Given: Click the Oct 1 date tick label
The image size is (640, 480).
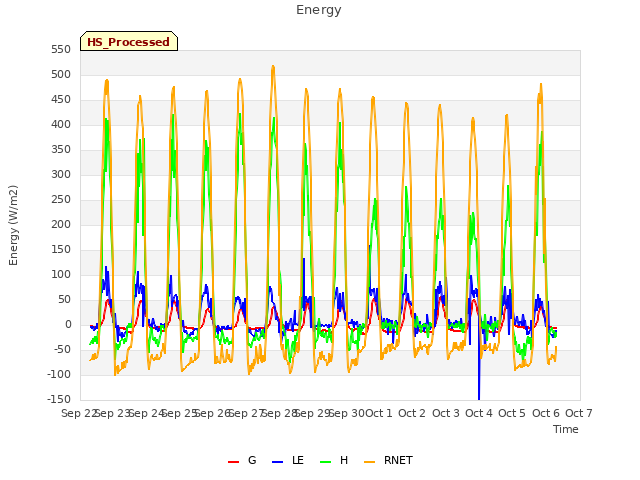Looking at the screenshot, I should (379, 413).
